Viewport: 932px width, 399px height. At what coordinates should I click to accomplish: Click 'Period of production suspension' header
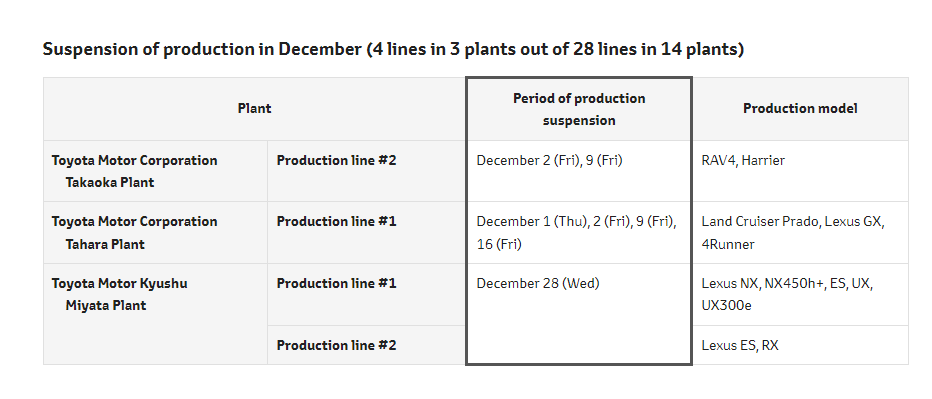(x=579, y=109)
